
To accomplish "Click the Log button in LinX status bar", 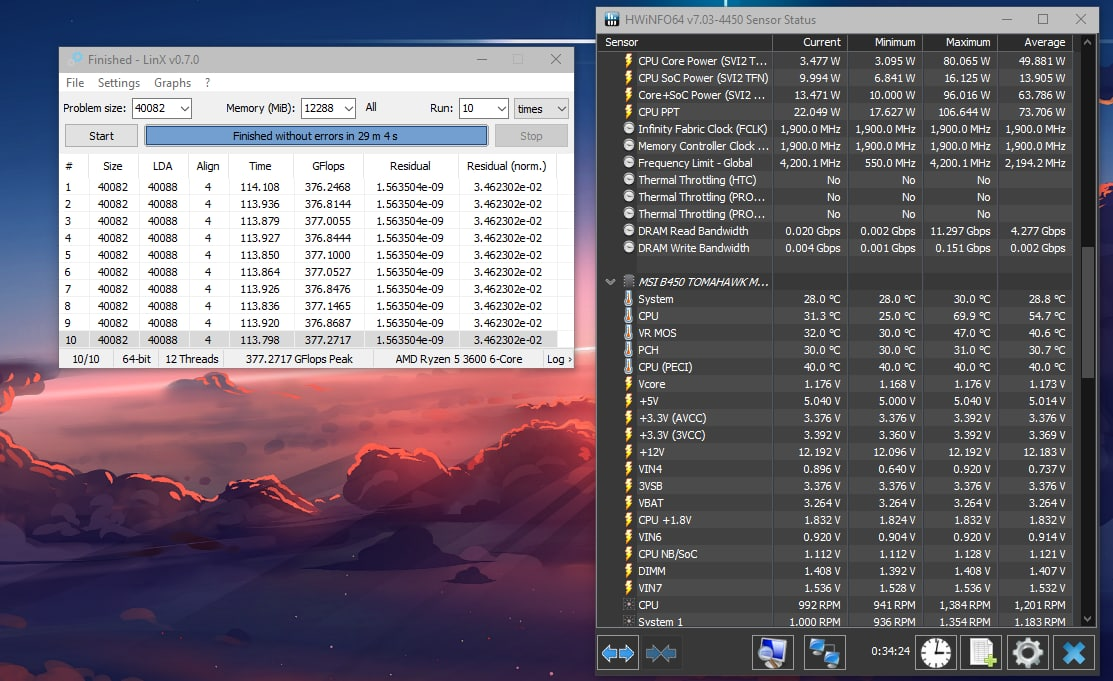I will (x=558, y=359).
